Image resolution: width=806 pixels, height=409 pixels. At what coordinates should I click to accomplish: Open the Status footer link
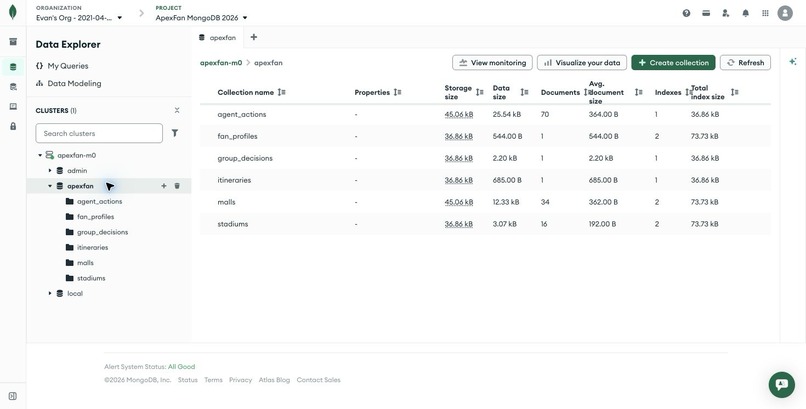(188, 380)
